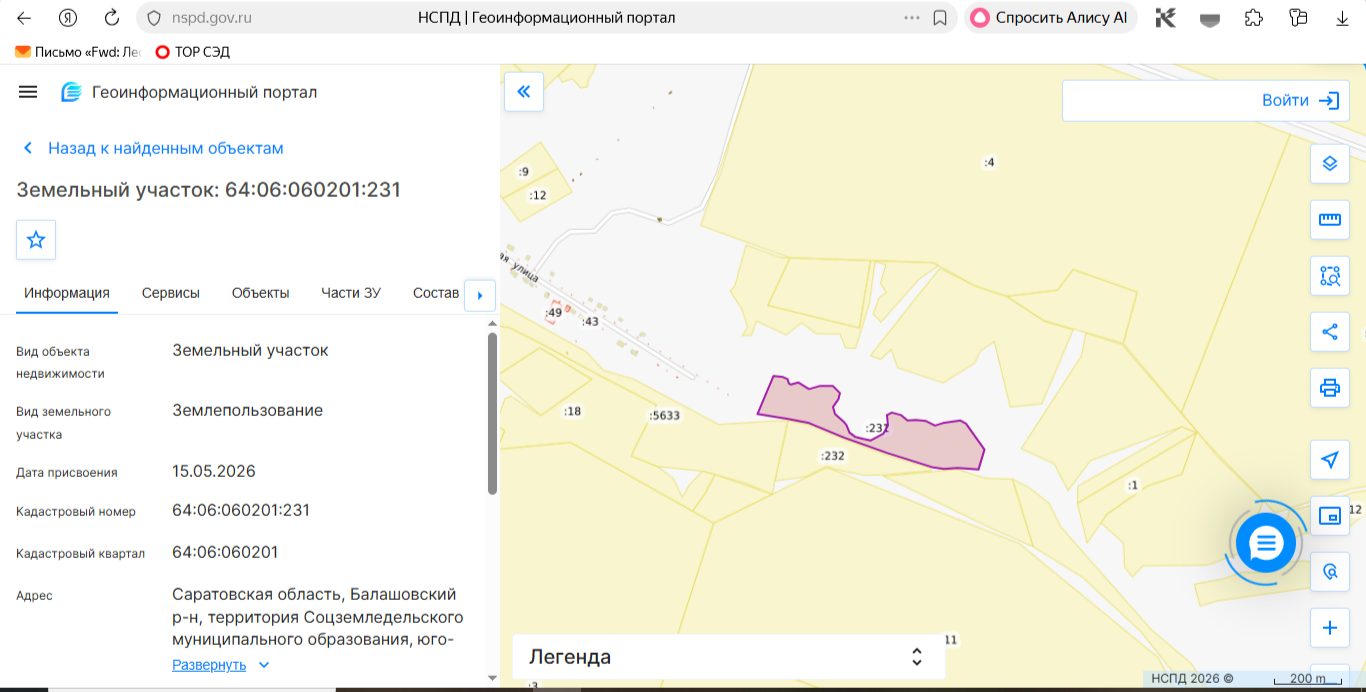Viewport: 1366px width, 692px height.
Task: Collapse the side panel with the double arrow
Action: (523, 93)
